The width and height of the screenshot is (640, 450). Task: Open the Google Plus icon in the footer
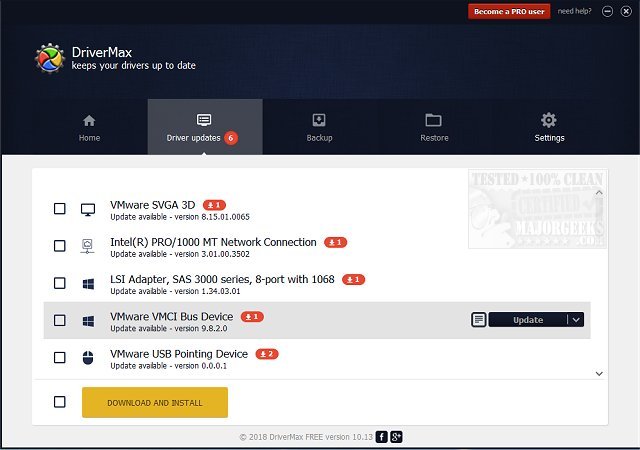[396, 437]
